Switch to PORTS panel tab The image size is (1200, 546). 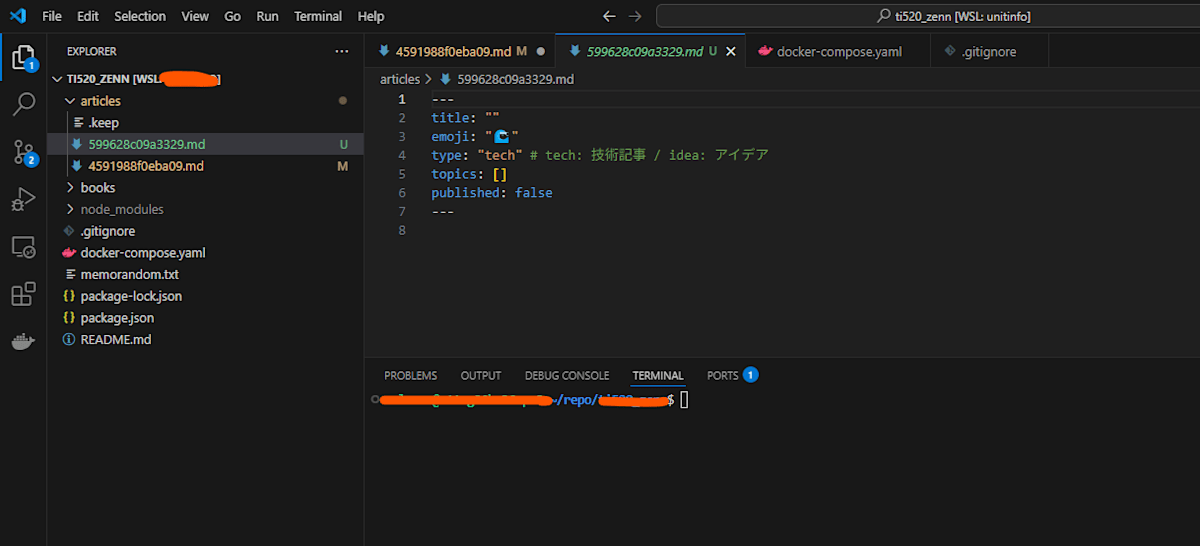point(732,376)
